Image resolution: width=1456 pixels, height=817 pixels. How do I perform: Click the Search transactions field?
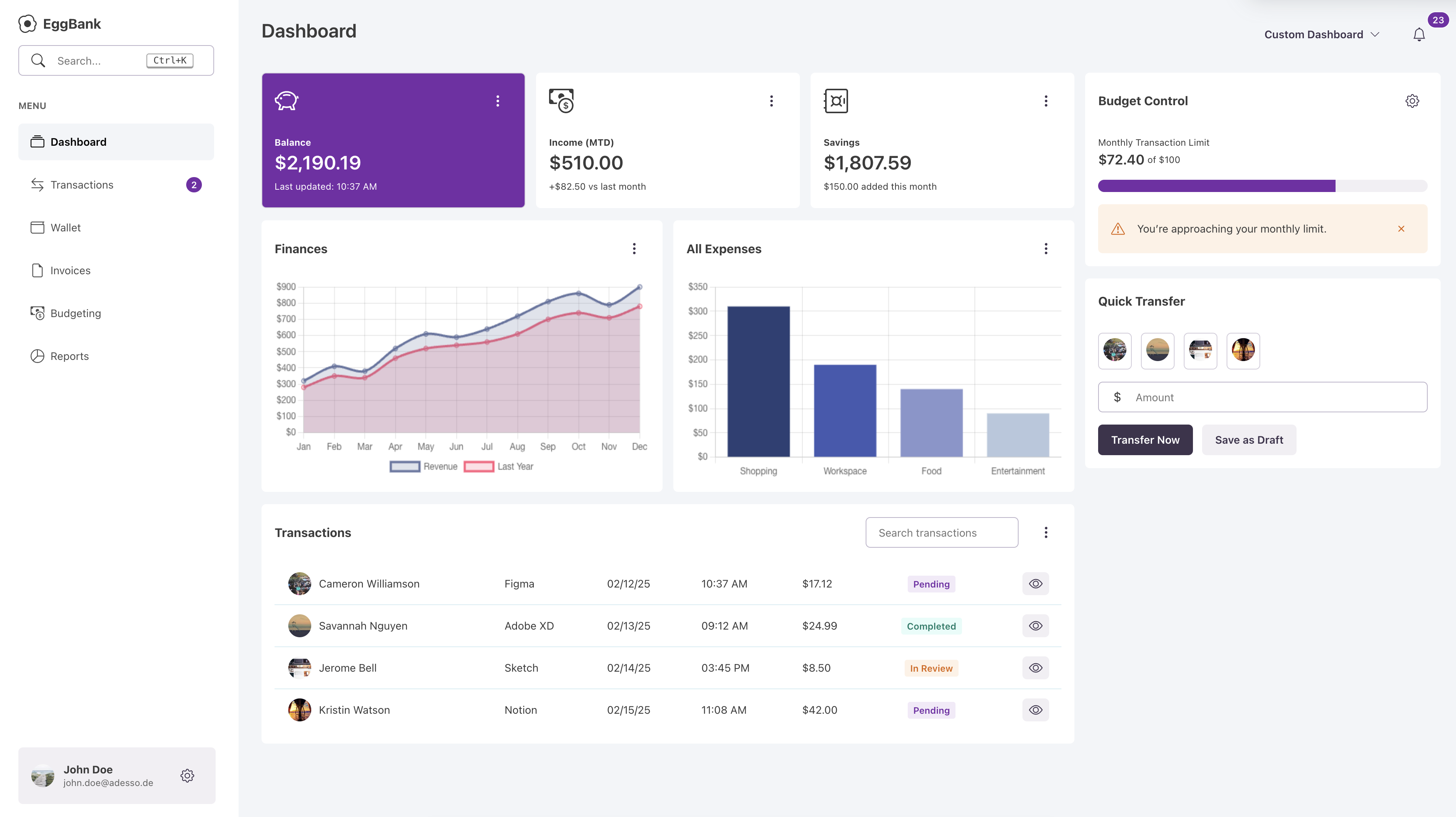(x=942, y=532)
